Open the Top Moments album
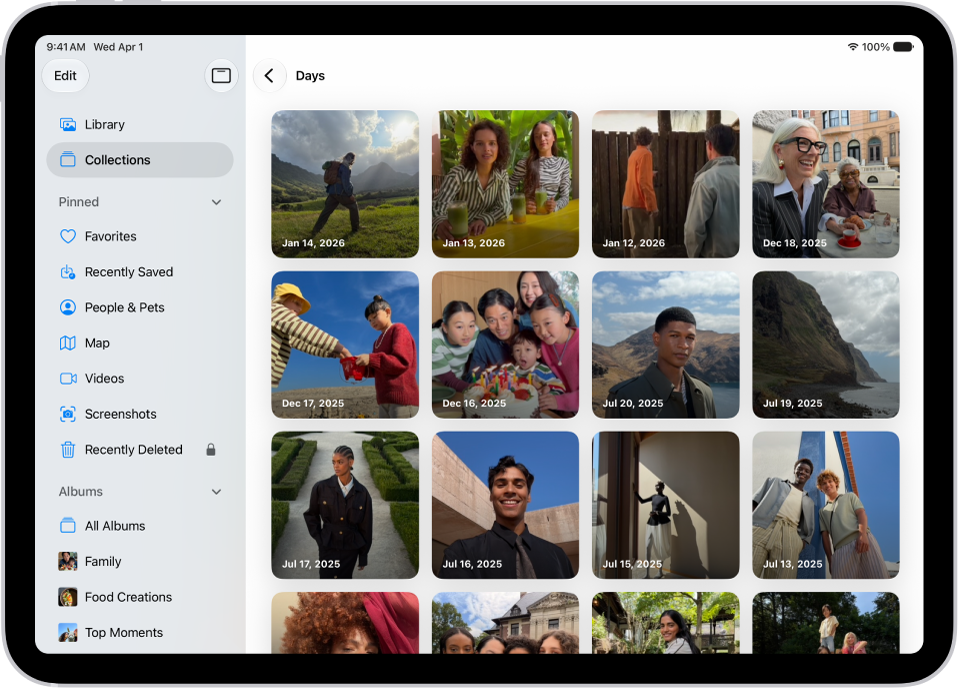Viewport: 960px width, 690px height. tap(140, 632)
